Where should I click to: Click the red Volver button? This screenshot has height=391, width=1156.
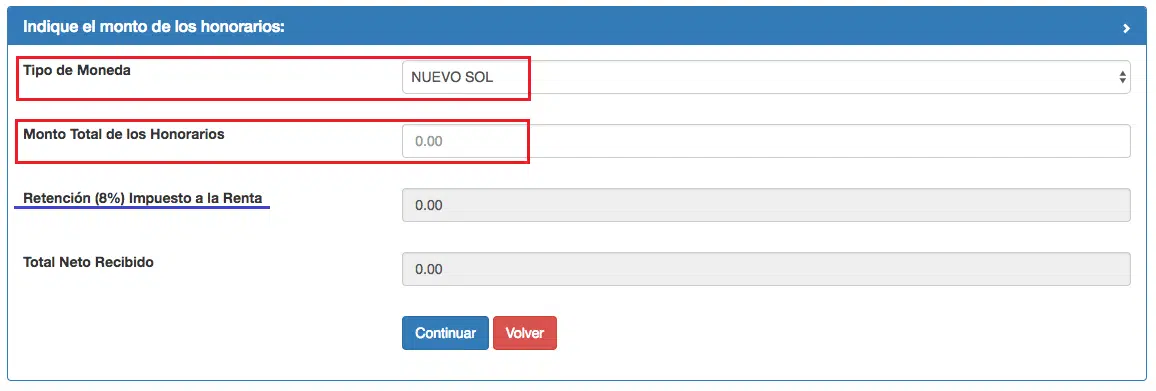click(525, 333)
